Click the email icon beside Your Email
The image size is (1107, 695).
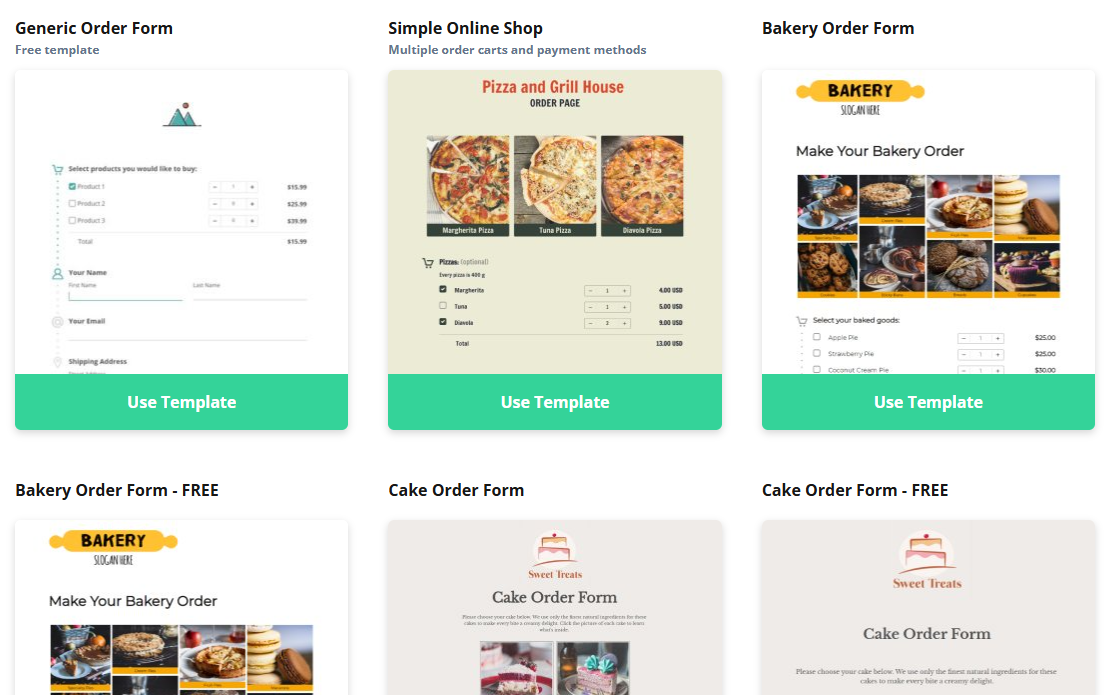click(58, 322)
